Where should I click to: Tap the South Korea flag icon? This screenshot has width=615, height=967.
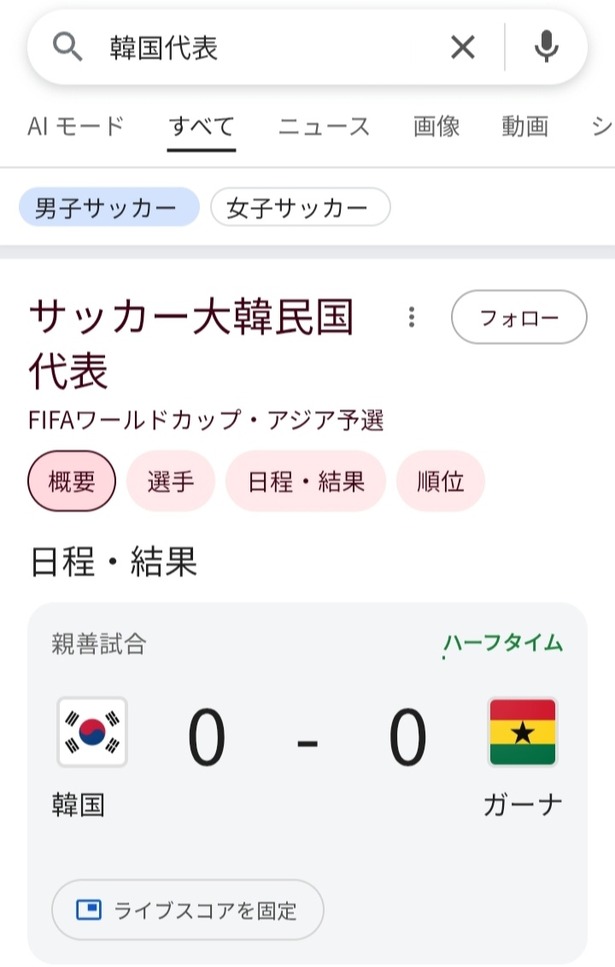click(94, 734)
